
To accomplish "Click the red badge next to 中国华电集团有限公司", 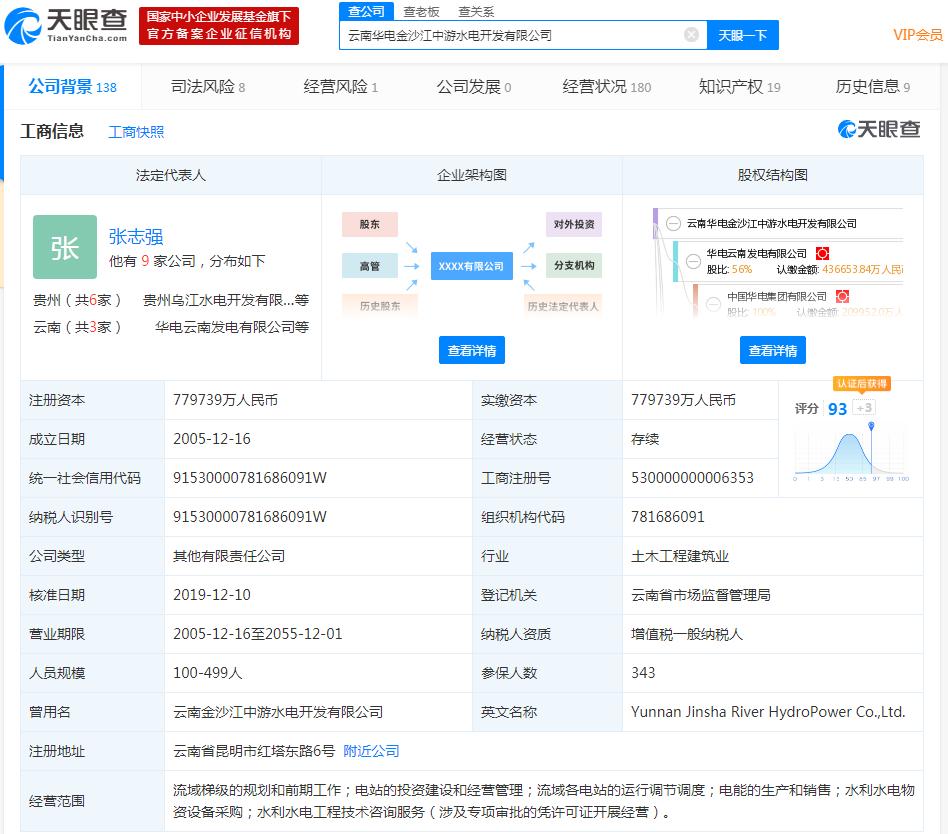I will pyautogui.click(x=842, y=296).
